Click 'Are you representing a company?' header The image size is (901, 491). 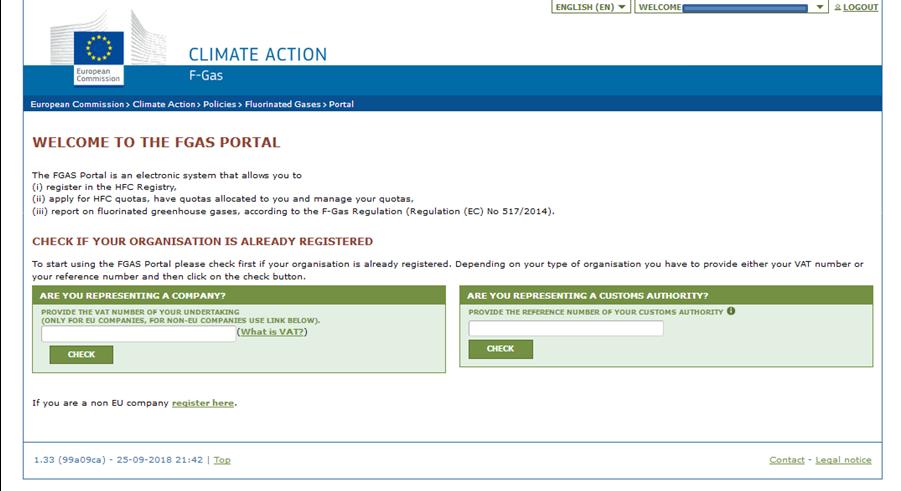[133, 296]
